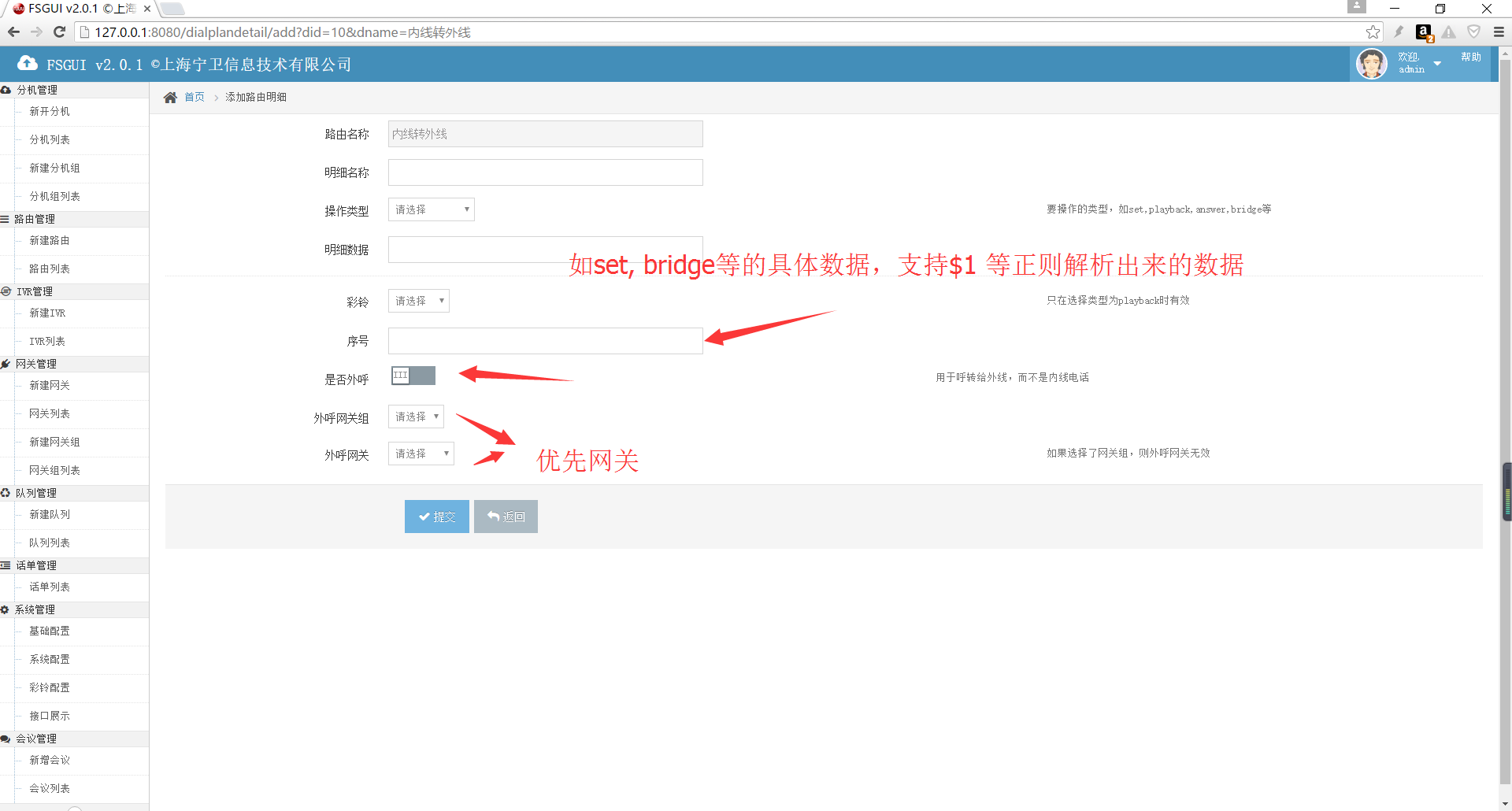This screenshot has width=1512, height=811.
Task: Open the 操作类型 dropdown
Action: [x=431, y=209]
